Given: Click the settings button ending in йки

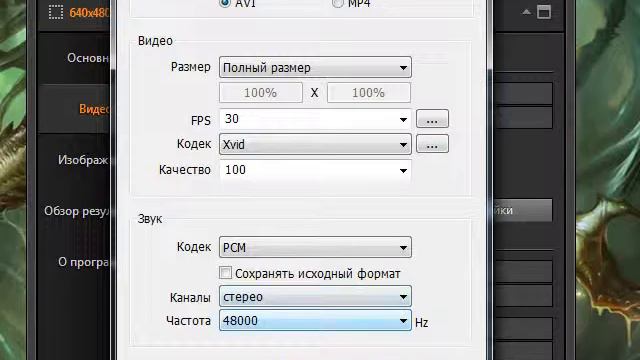Looking at the screenshot, I should tap(523, 211).
